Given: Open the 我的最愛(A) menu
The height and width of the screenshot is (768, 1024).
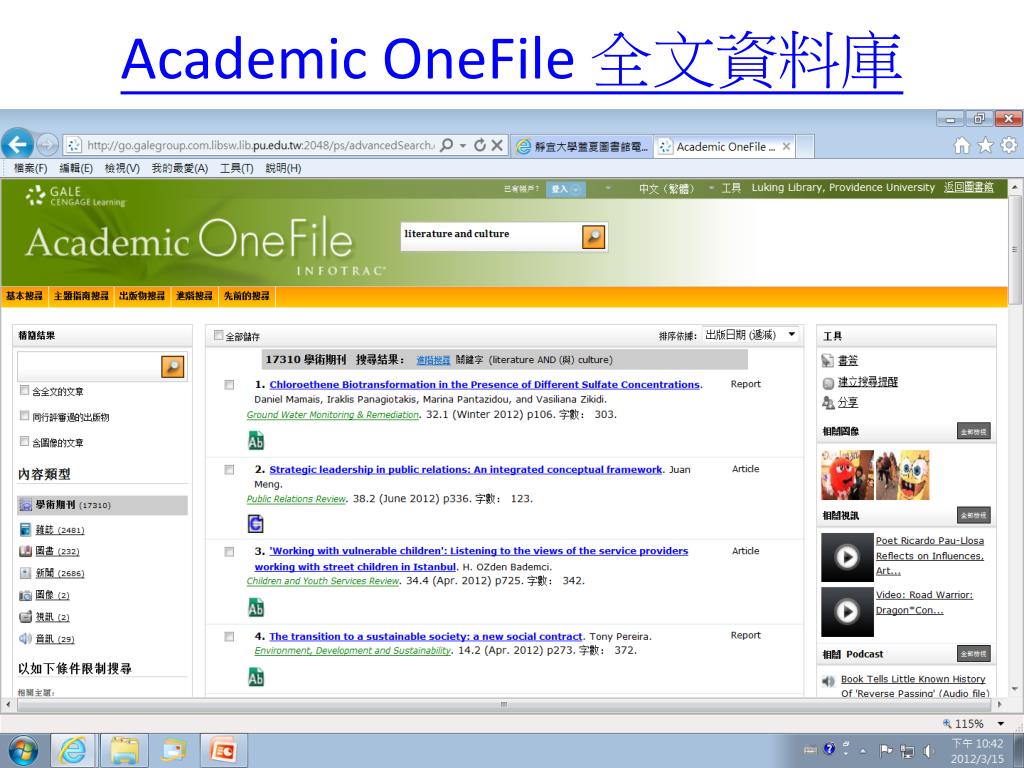Looking at the screenshot, I should 180,168.
